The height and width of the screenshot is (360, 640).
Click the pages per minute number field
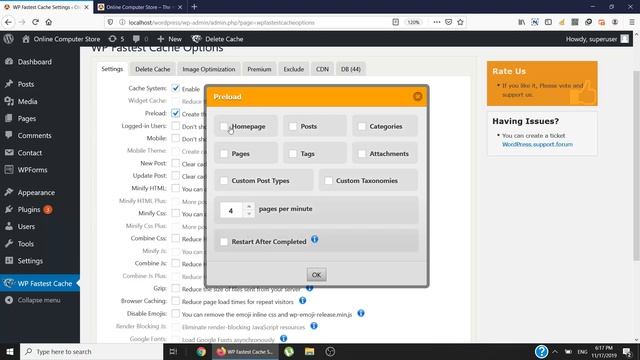(231, 210)
